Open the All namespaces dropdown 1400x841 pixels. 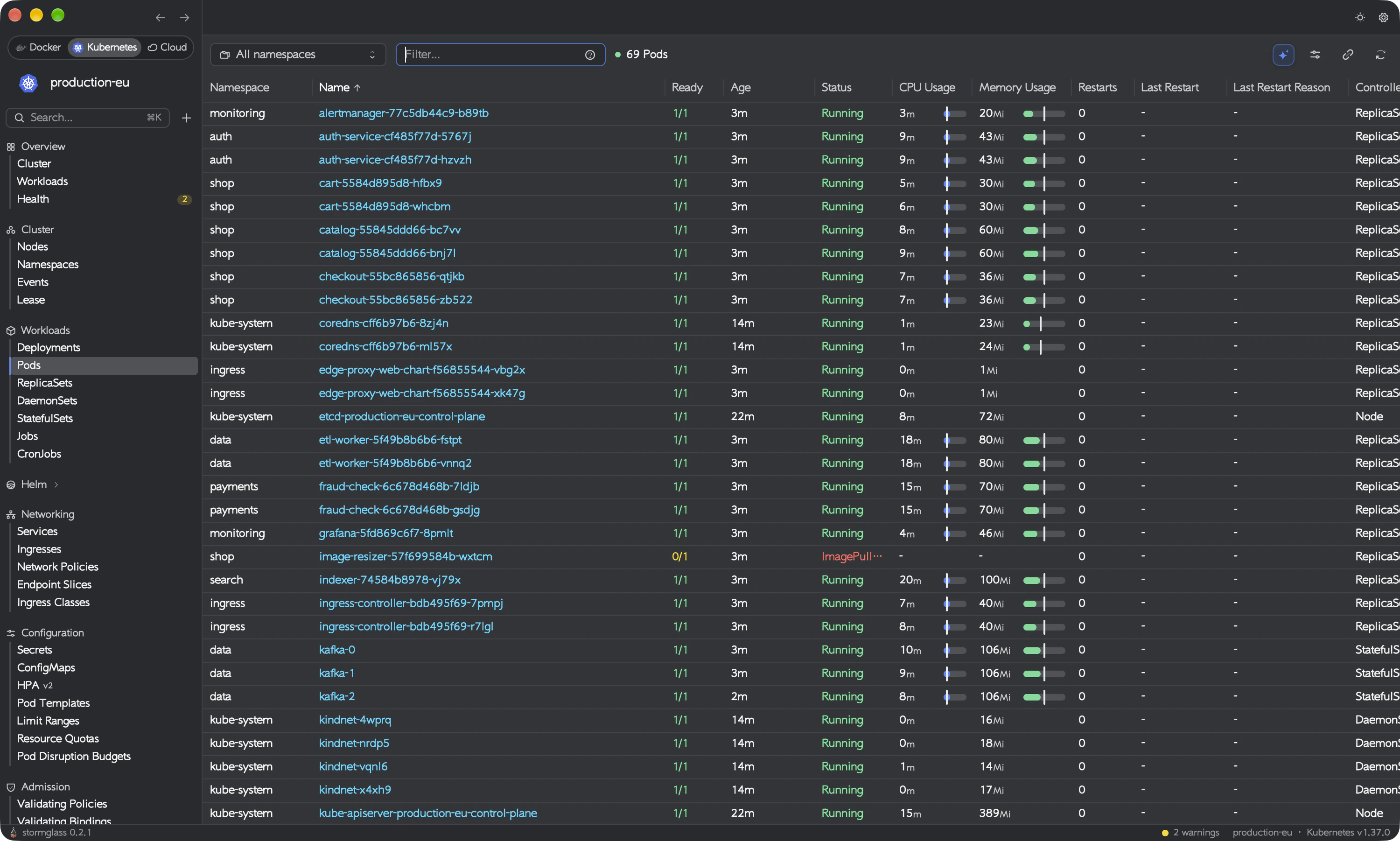coord(298,55)
